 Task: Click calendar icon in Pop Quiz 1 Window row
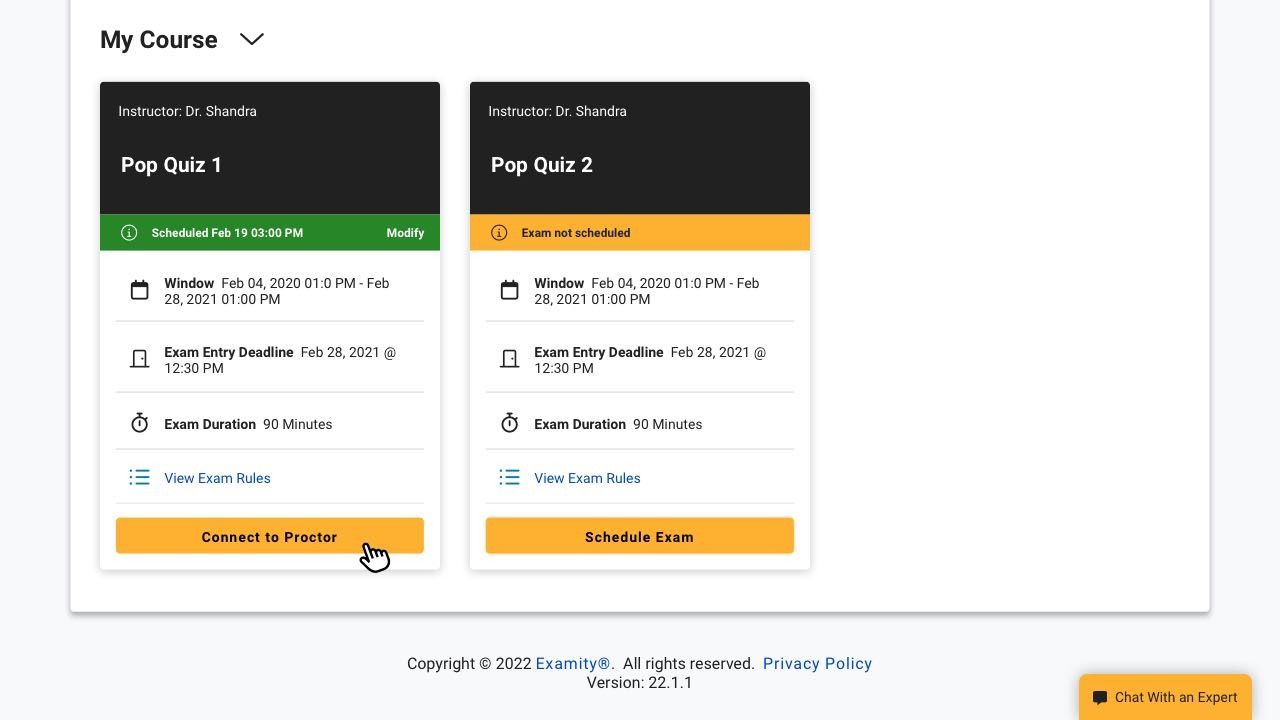coord(140,291)
